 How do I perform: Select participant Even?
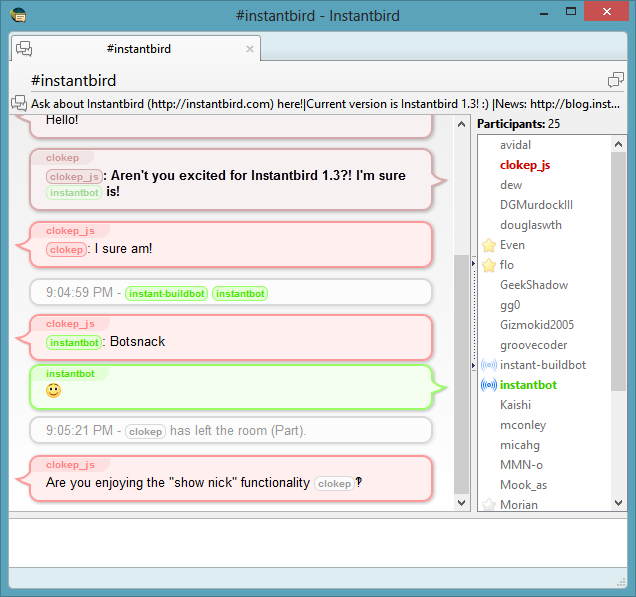click(x=545, y=245)
